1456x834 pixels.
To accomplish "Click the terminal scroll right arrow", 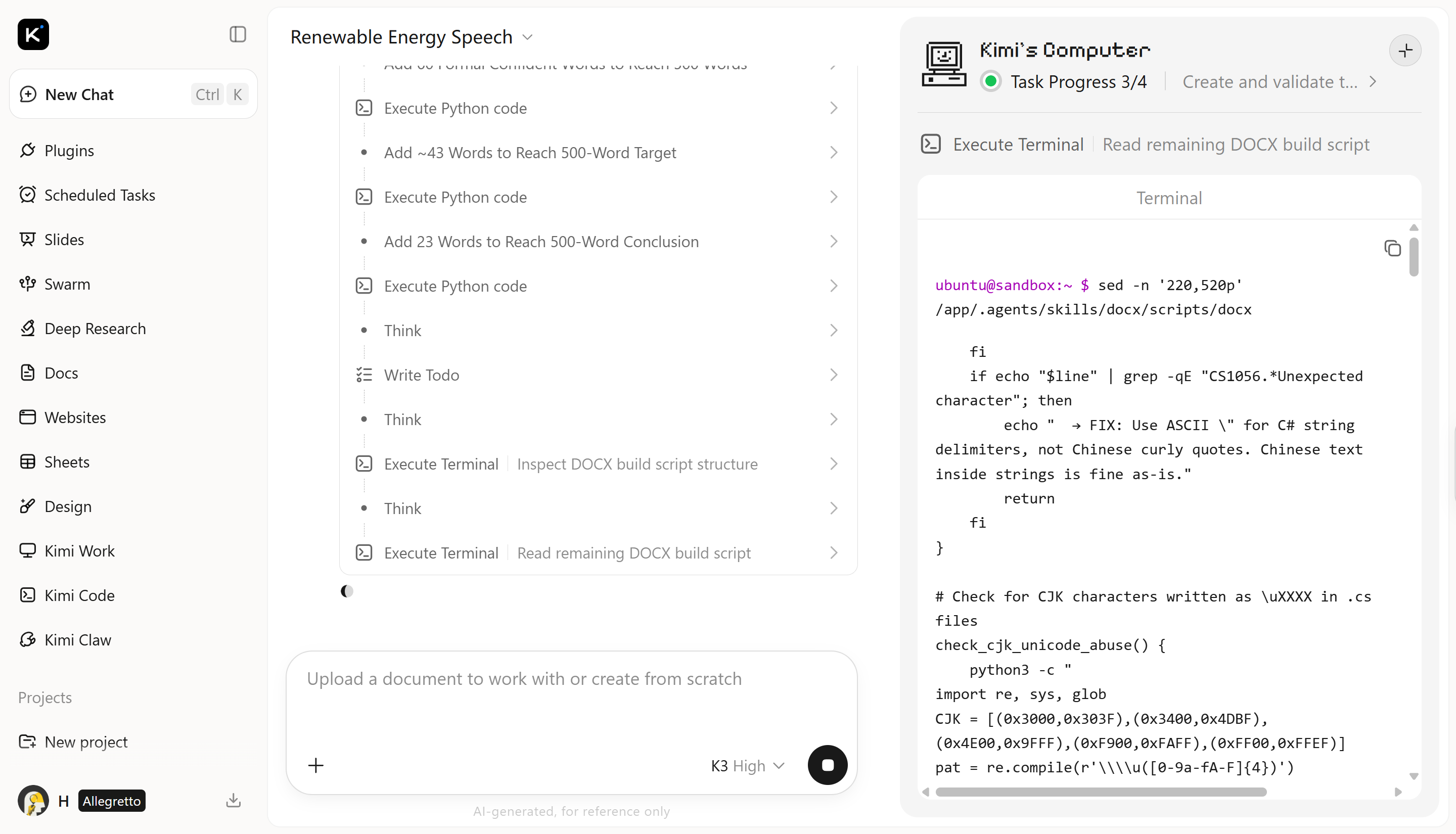I will pyautogui.click(x=1398, y=792).
